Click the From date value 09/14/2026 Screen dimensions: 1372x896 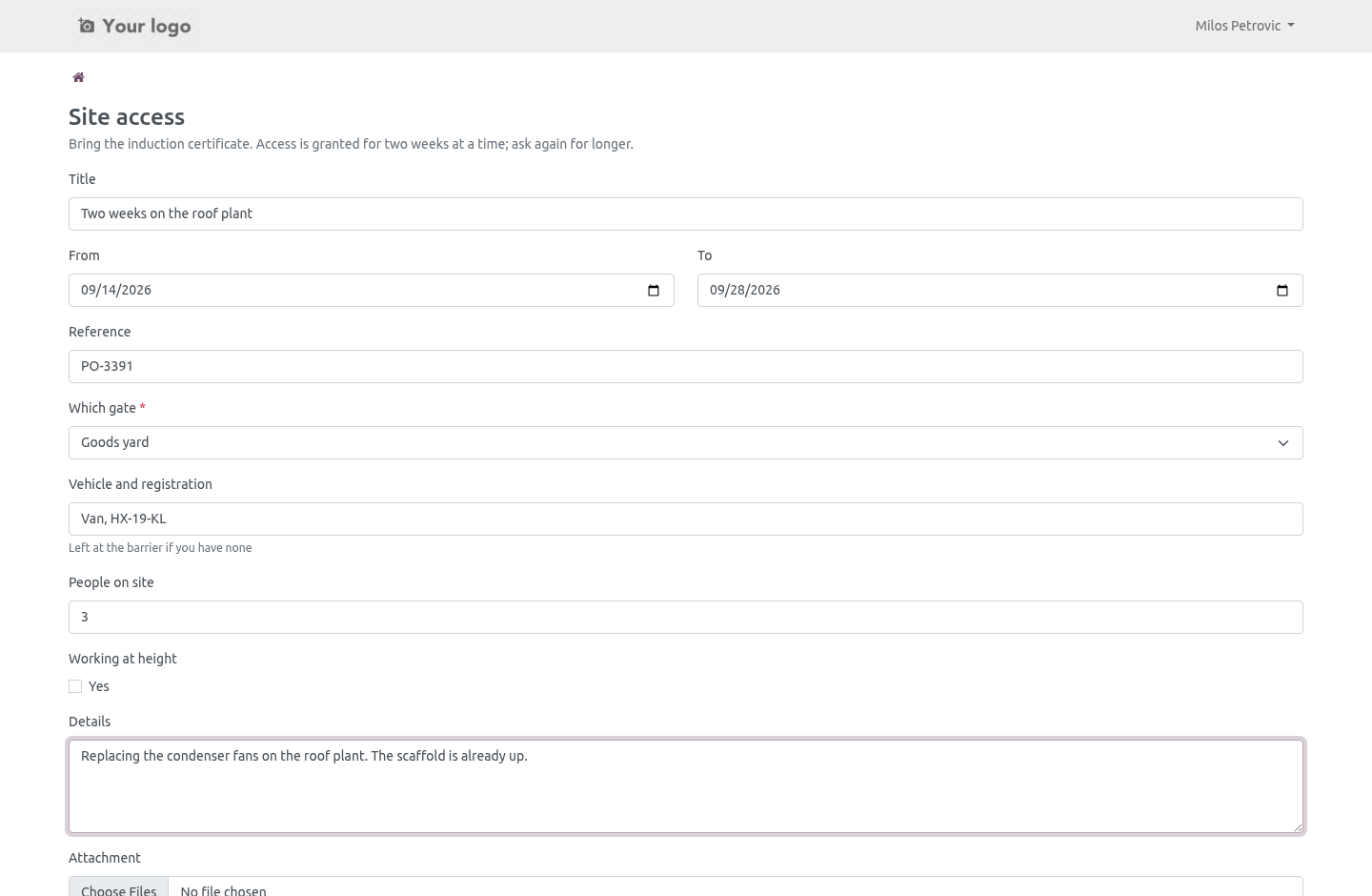(116, 290)
